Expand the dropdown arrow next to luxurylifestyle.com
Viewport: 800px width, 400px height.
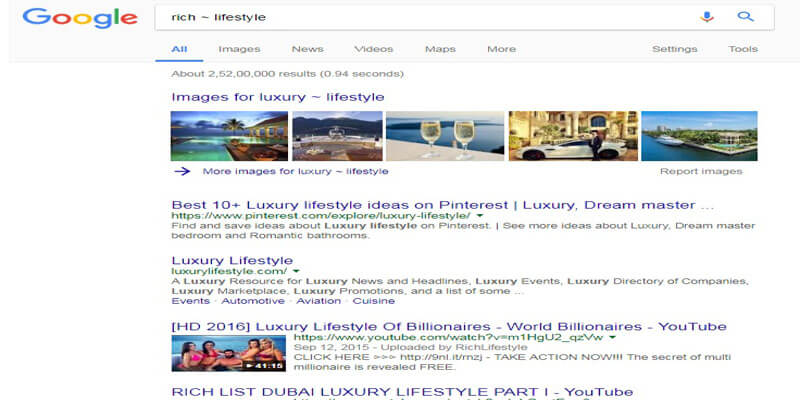[296, 272]
